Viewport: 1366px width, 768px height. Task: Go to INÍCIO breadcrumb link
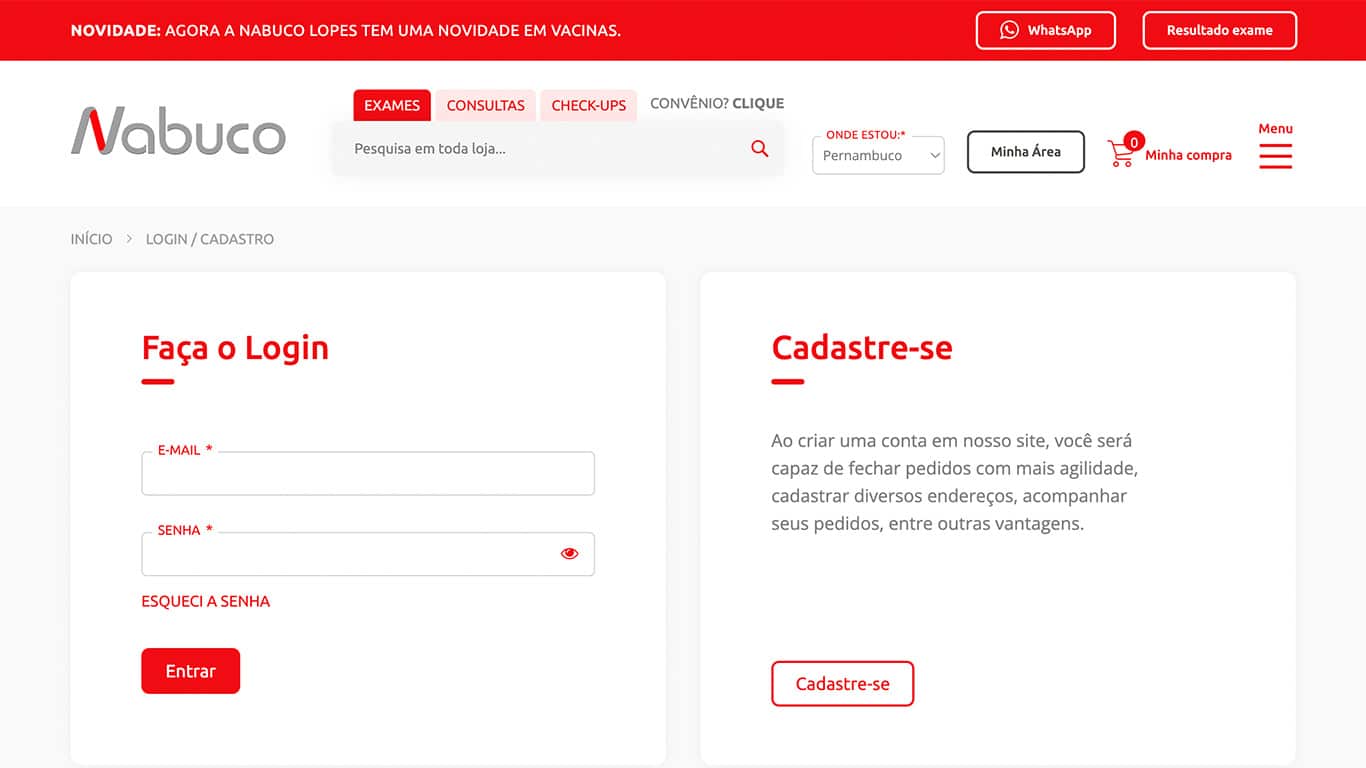[91, 239]
